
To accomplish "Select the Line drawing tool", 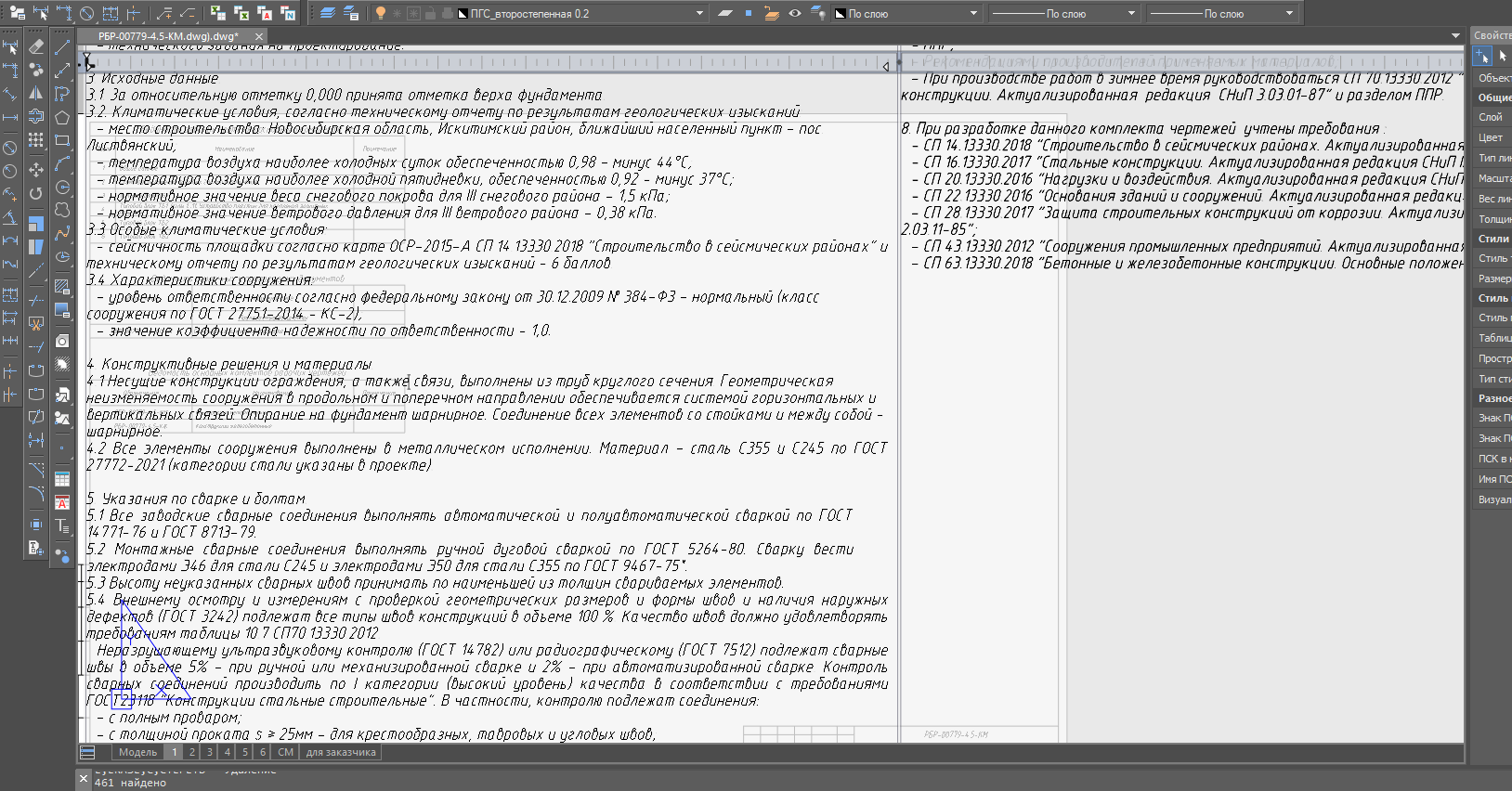I will click(x=62, y=45).
